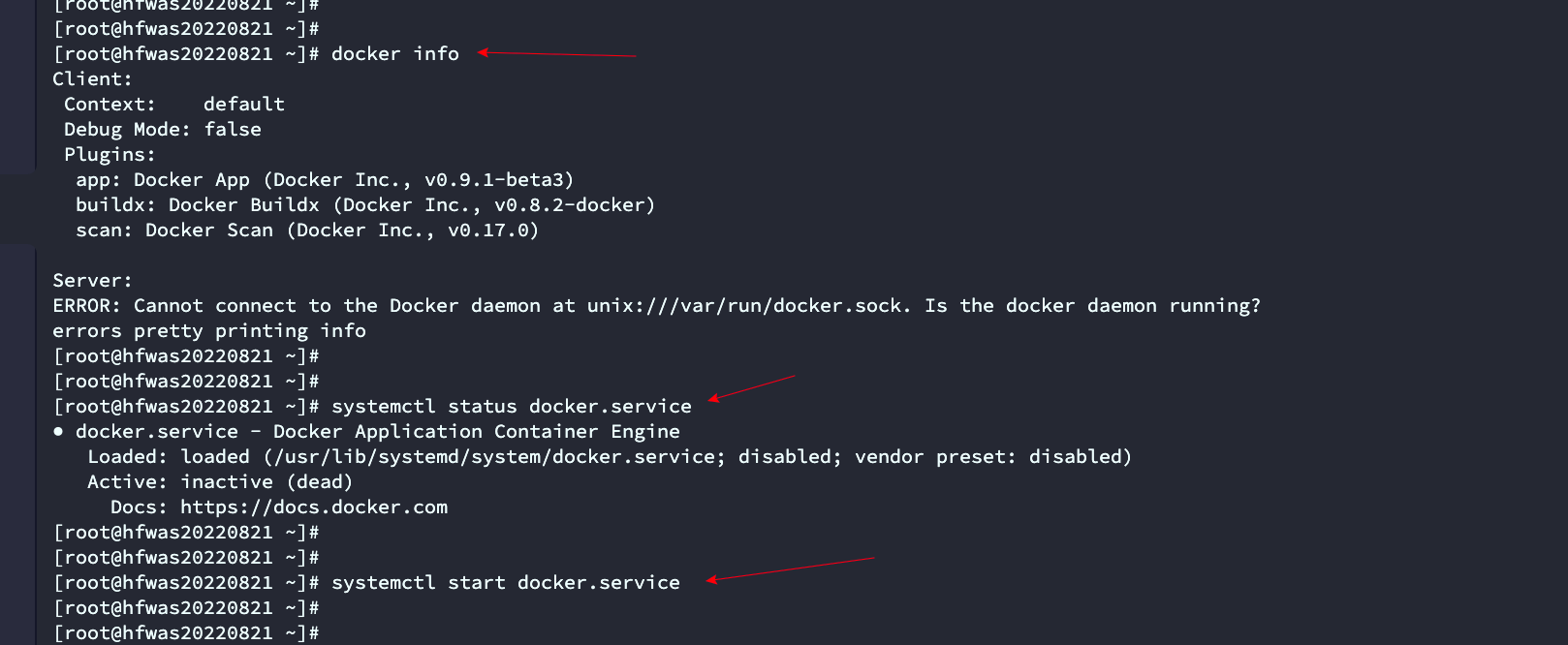Click the last empty prompt line at bottom
The image size is (1568, 645).
186,633
